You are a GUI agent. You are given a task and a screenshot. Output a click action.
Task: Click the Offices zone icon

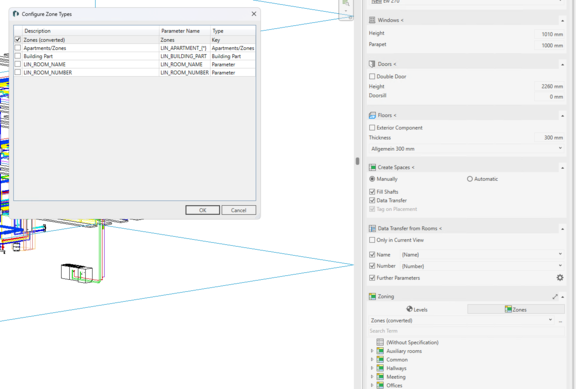380,385
